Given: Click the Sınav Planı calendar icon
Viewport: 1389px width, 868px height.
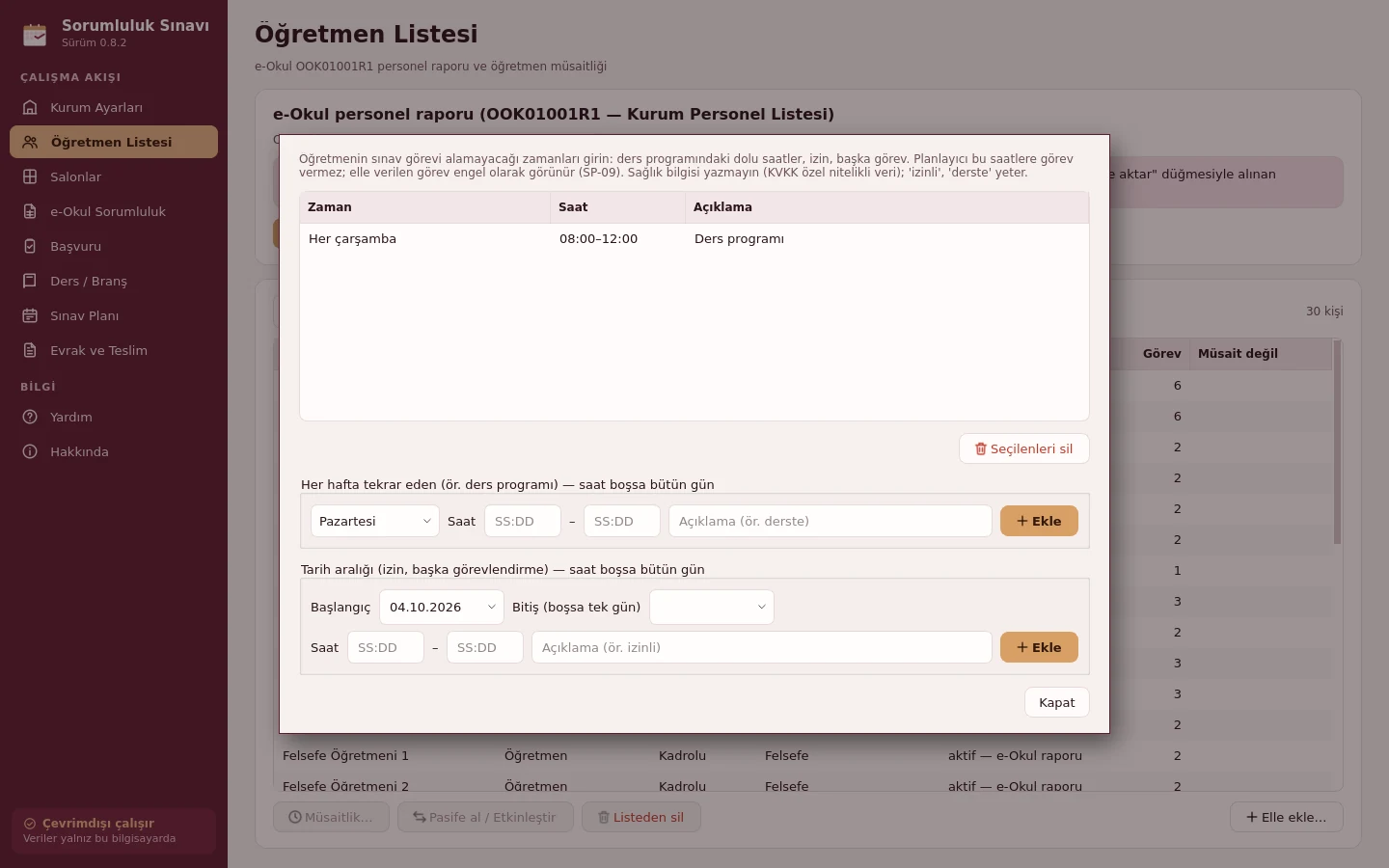Looking at the screenshot, I should coord(30,315).
